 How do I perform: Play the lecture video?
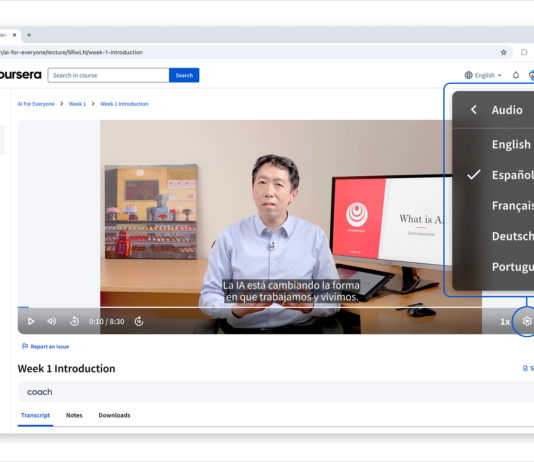coord(31,321)
